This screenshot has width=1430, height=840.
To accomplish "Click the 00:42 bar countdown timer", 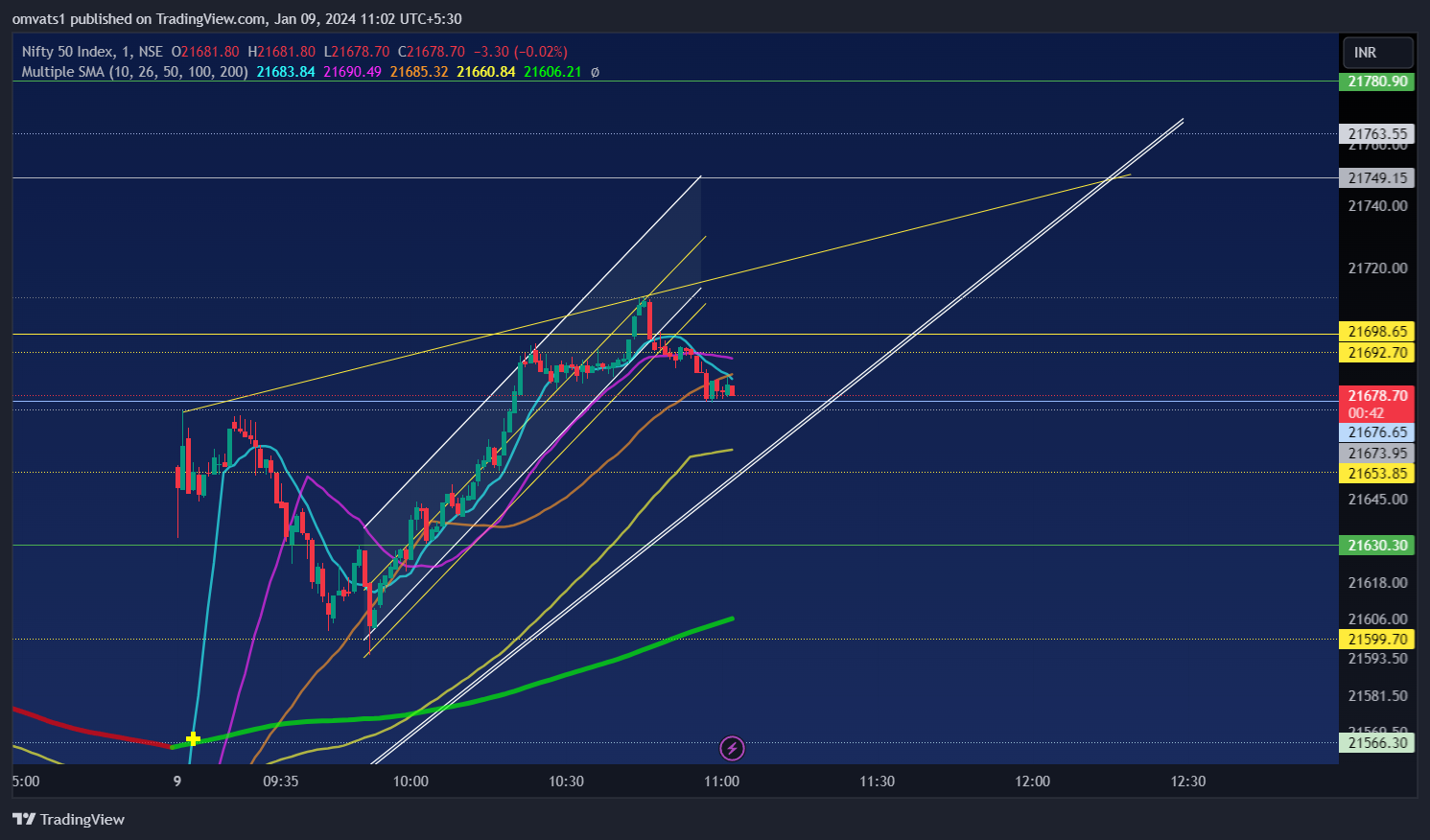I will (x=1366, y=413).
